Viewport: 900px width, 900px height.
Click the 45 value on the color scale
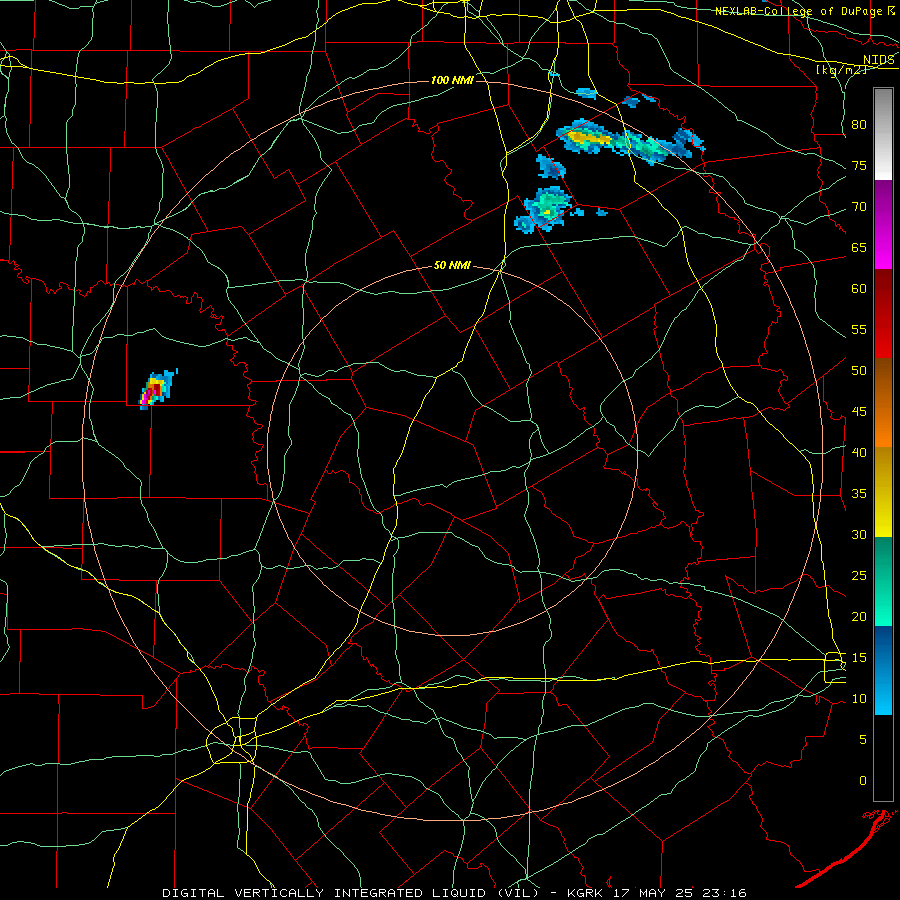pyautogui.click(x=859, y=412)
